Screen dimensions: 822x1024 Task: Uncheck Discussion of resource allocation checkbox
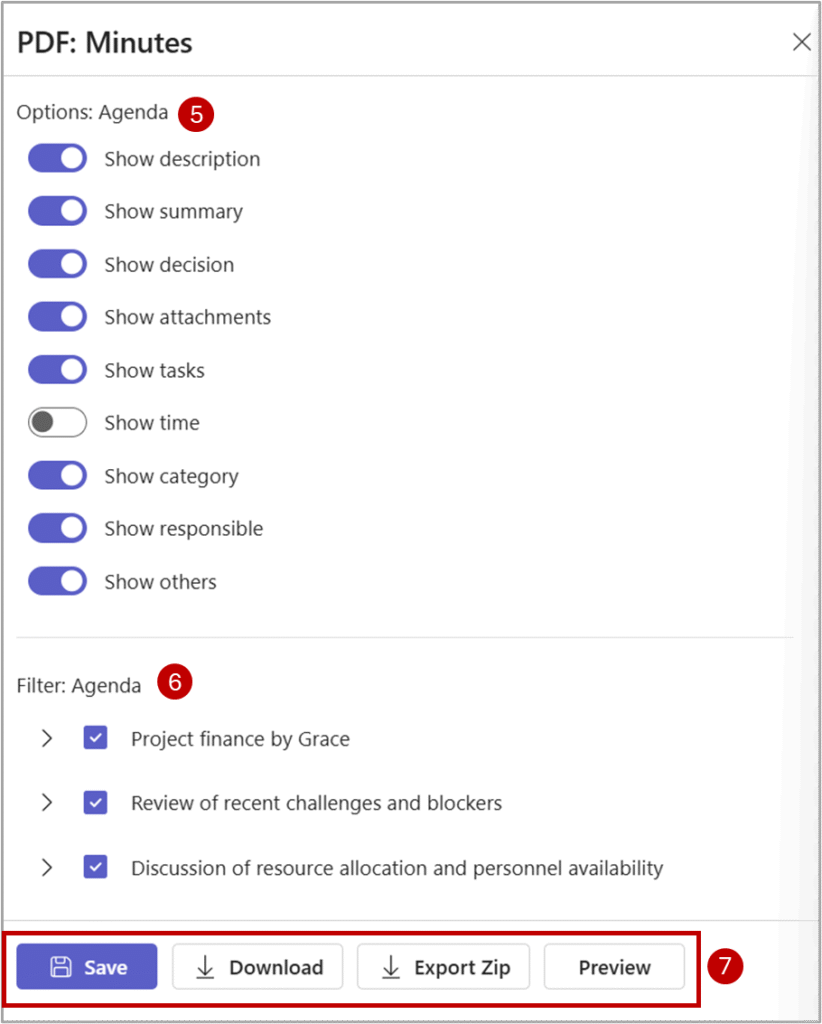[x=96, y=867]
